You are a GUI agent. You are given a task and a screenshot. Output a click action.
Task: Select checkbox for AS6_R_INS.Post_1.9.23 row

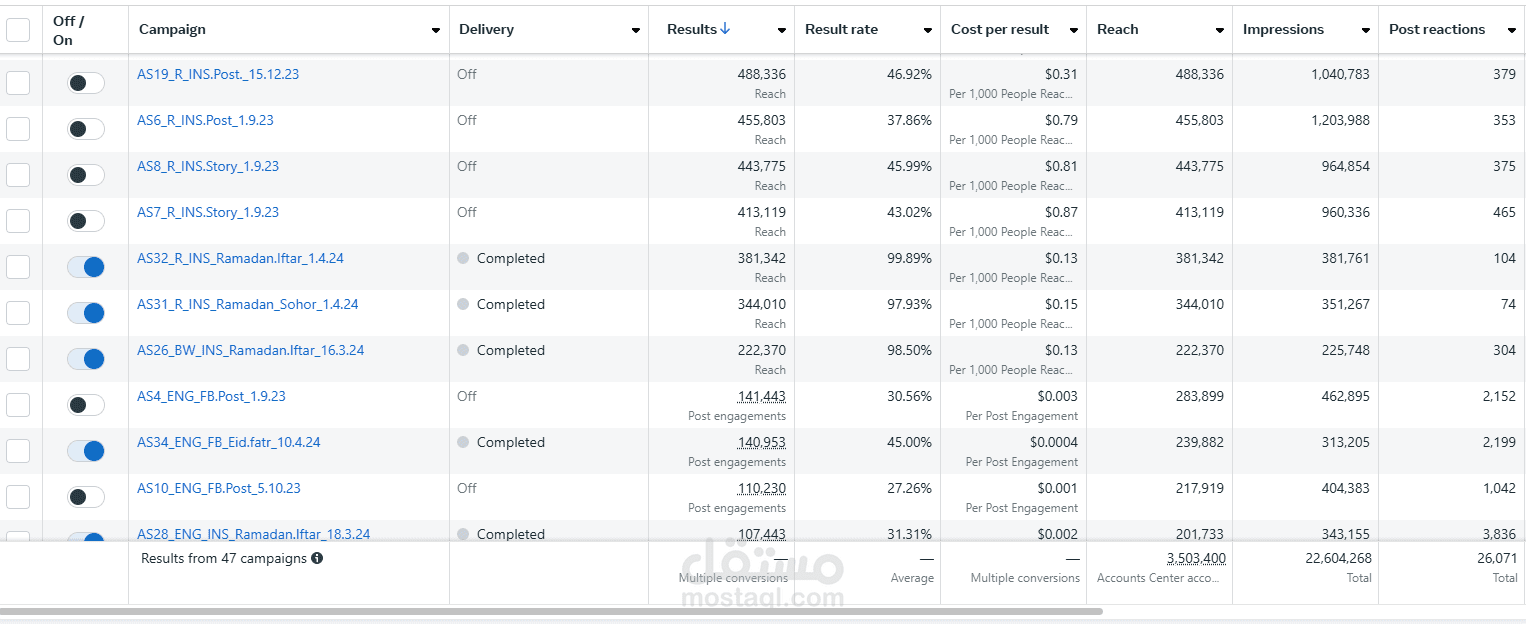[x=18, y=129]
